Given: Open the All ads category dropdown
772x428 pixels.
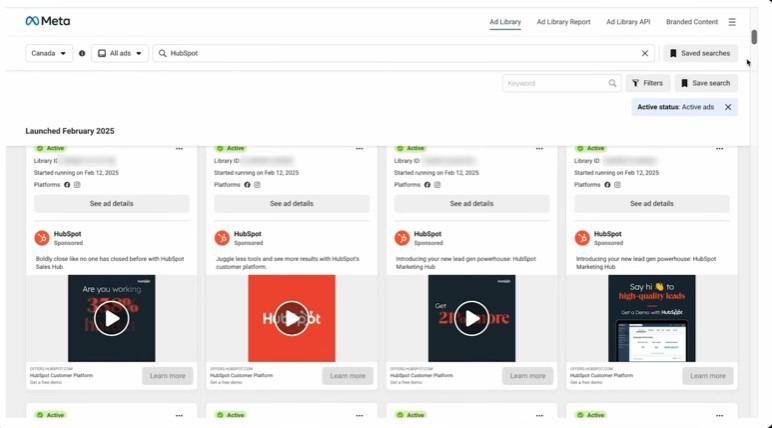Looking at the screenshot, I should [120, 53].
